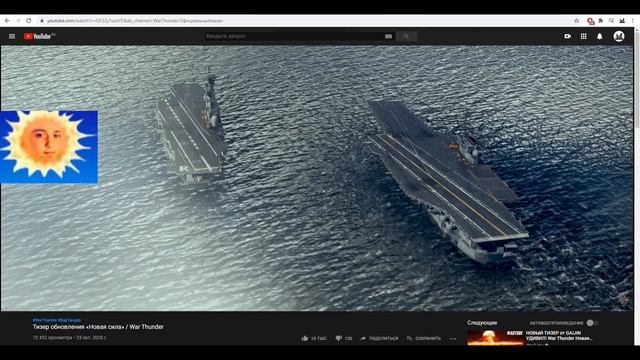
Task: Dislike the video with the thumbs-down icon
Action: pos(338,338)
